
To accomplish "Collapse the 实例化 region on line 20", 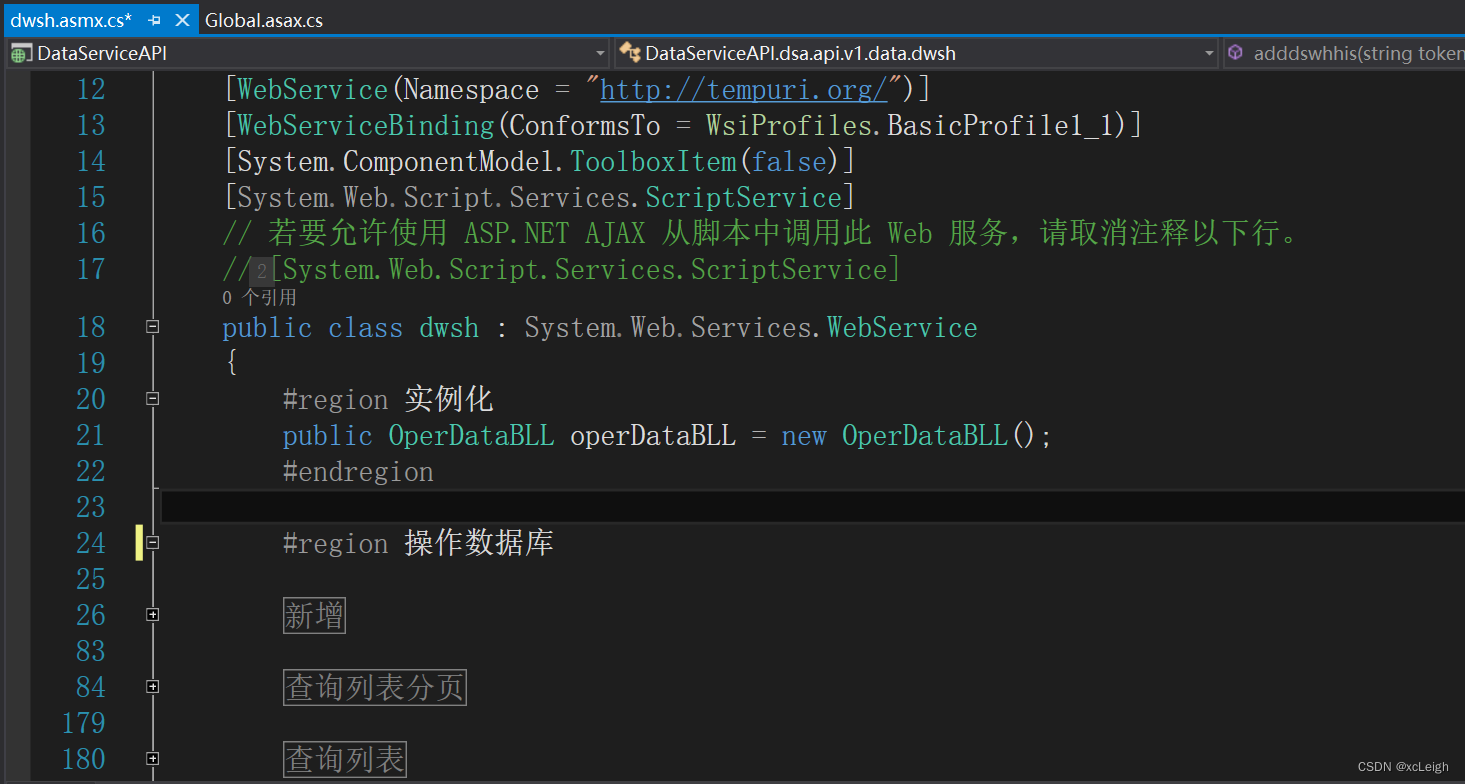I will (153, 398).
